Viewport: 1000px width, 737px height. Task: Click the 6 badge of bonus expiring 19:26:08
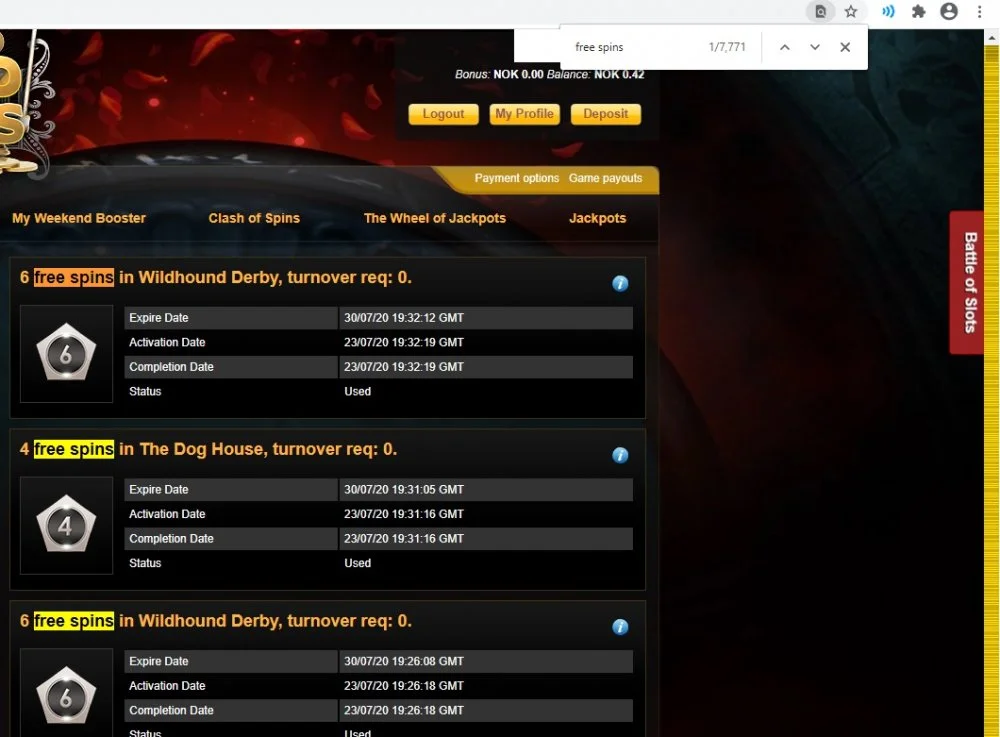[66, 695]
